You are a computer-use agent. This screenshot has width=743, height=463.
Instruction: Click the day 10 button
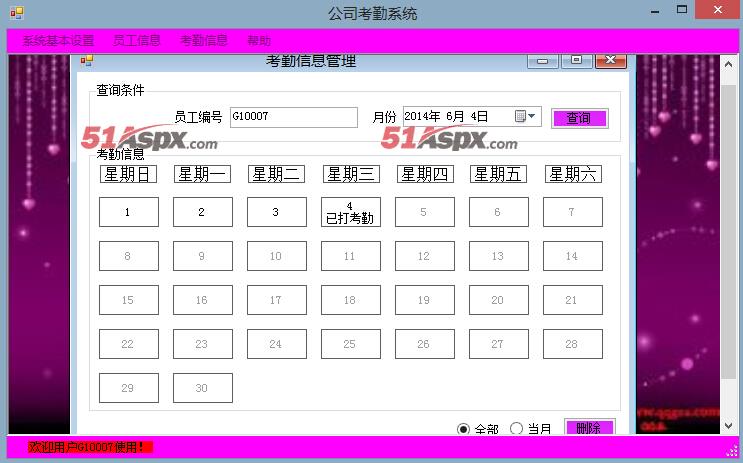tap(277, 256)
